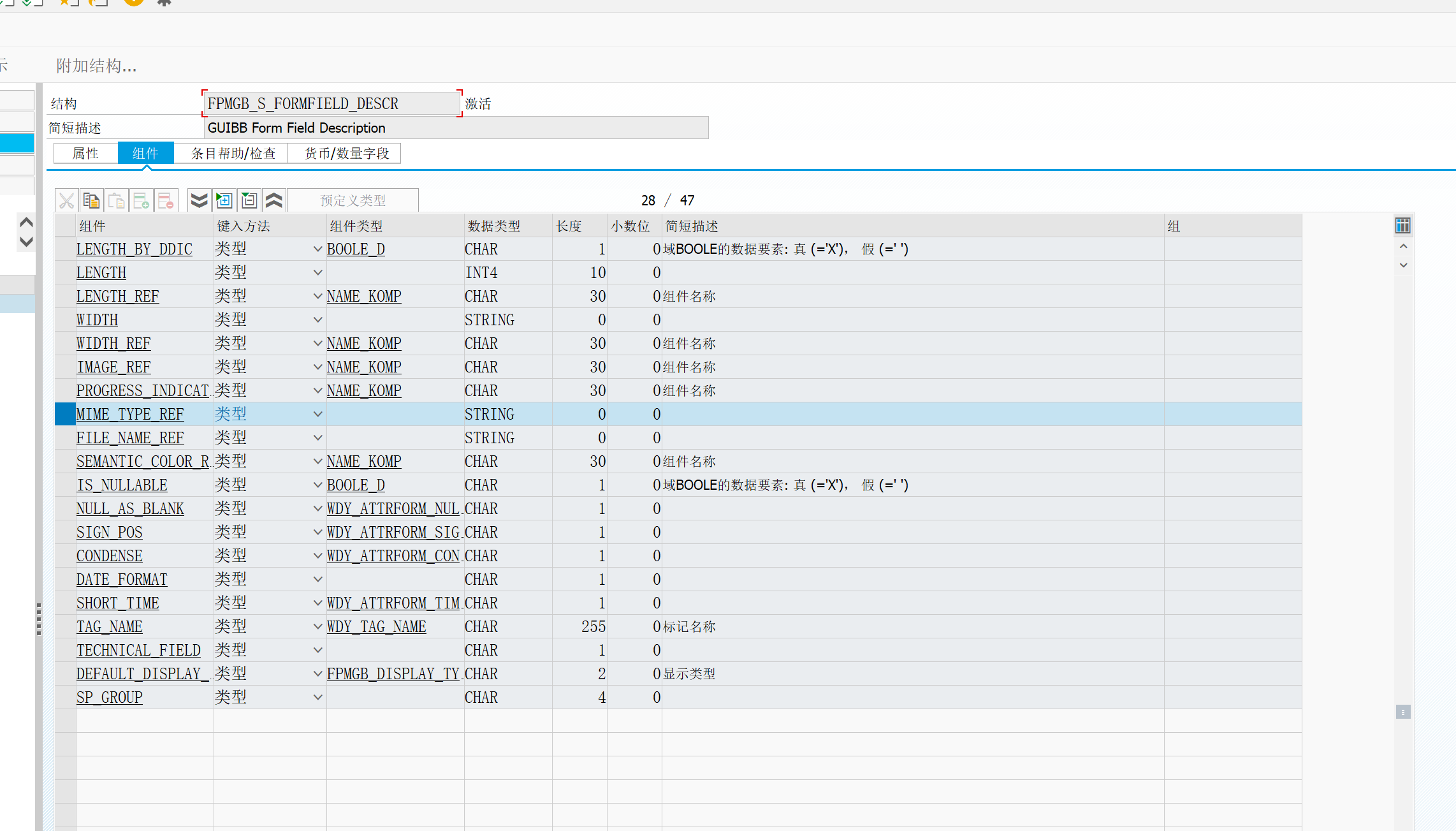Viewport: 1456px width, 831px height.
Task: Open typing method dropdown for SIGN_POS row
Action: tap(317, 533)
